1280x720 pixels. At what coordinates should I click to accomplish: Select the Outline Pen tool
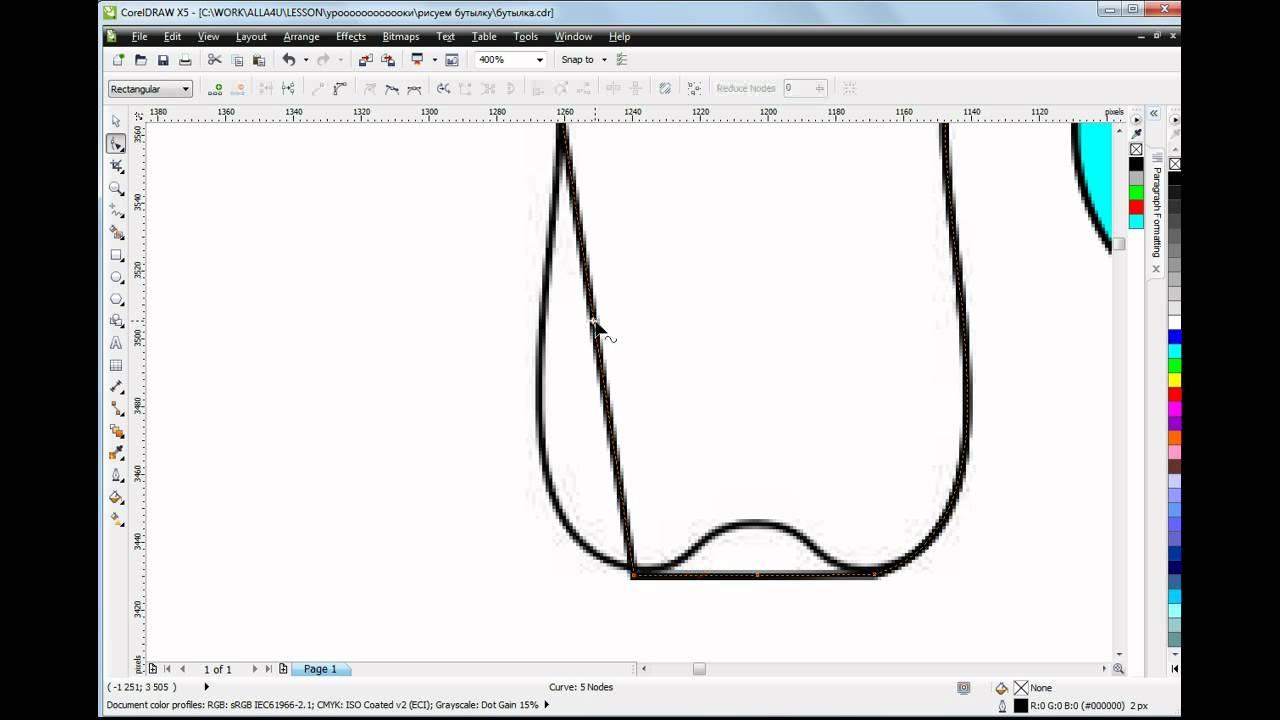click(x=116, y=475)
